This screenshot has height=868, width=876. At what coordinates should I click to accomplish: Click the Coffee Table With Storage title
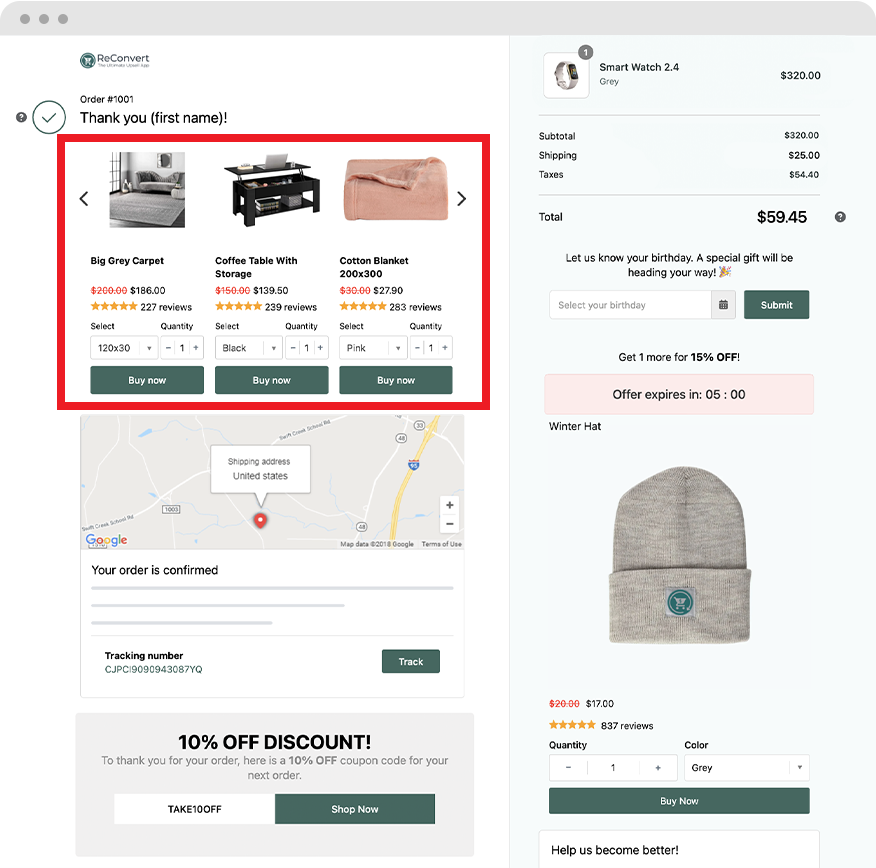tap(256, 268)
